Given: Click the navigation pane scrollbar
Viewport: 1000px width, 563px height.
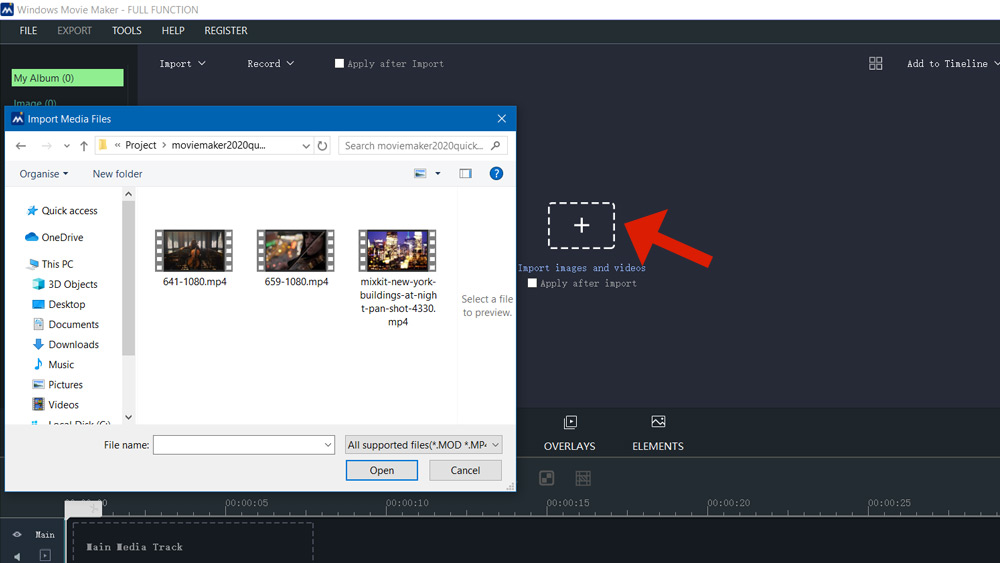Looking at the screenshot, I should point(128,278).
